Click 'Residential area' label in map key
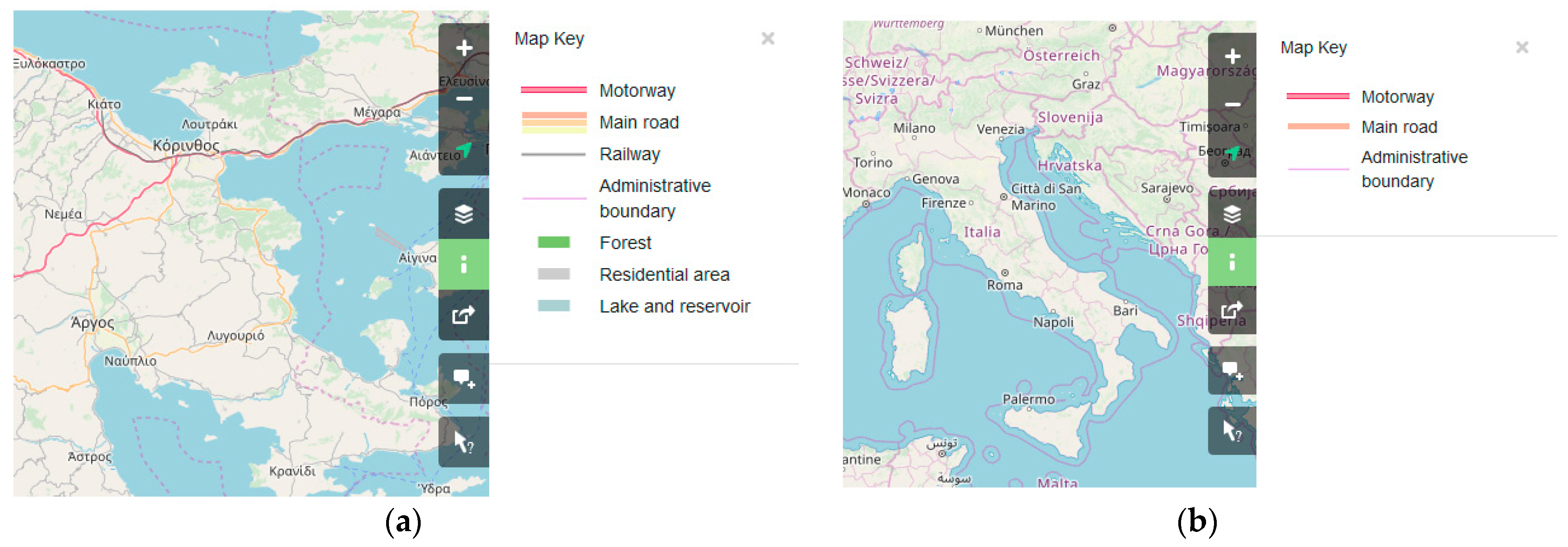This screenshot has height=547, width=1568. click(x=664, y=274)
